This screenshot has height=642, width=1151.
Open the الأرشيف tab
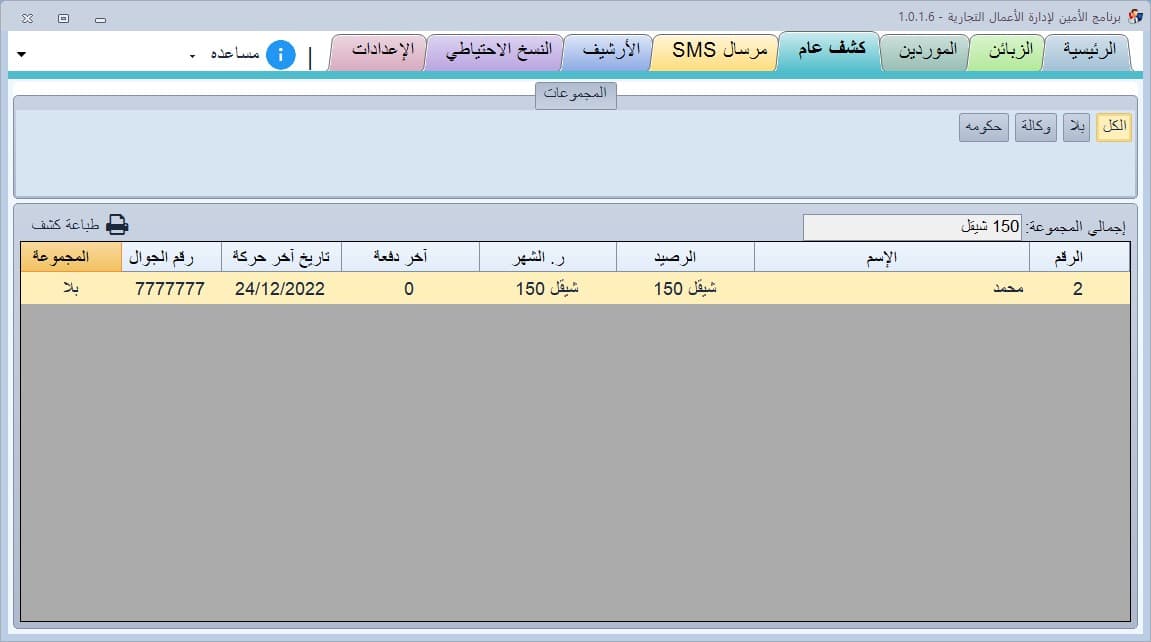pyautogui.click(x=610, y=51)
